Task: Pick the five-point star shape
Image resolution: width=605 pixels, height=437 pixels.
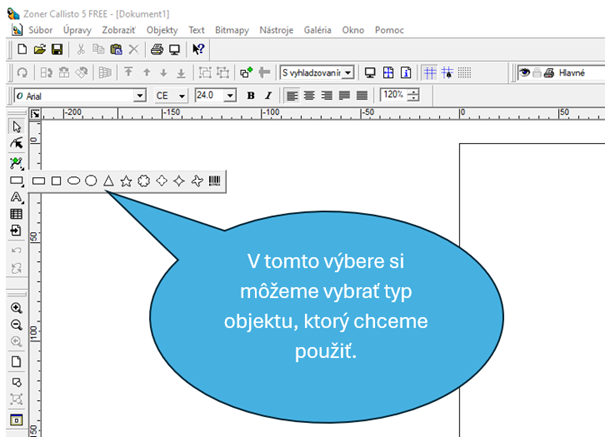Action: pyautogui.click(x=126, y=181)
